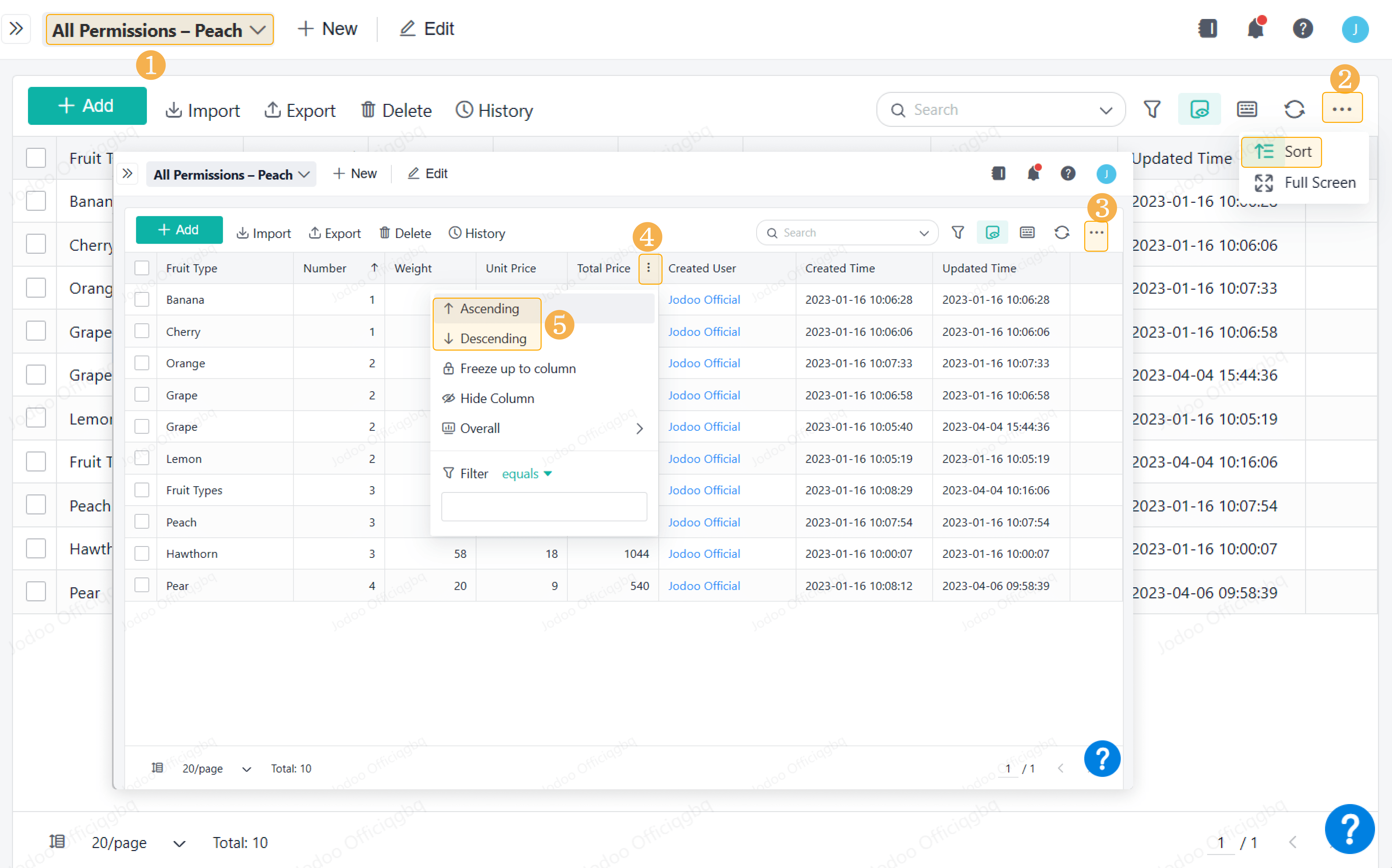
Task: Open the filter funnel icon
Action: click(958, 232)
